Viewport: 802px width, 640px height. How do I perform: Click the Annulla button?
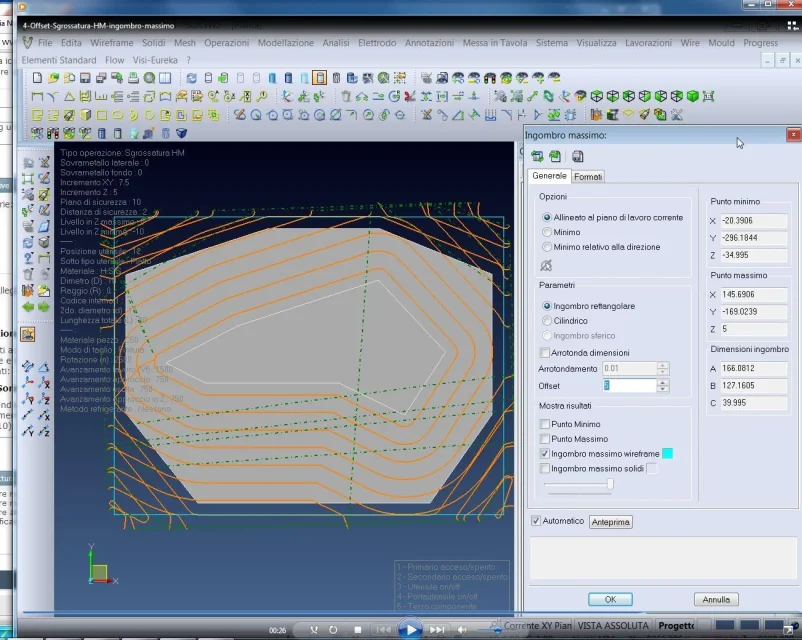[x=716, y=599]
